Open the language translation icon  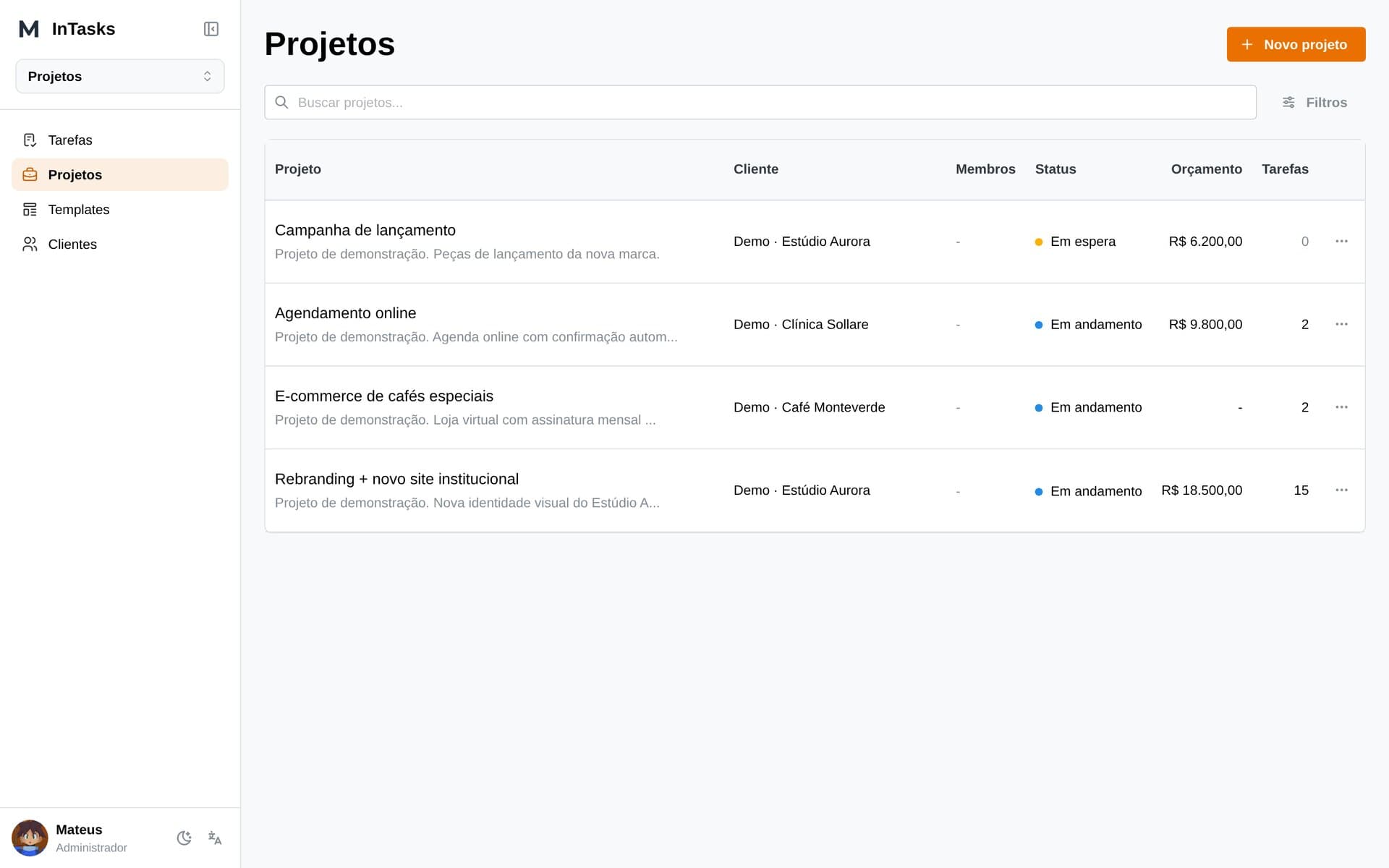(215, 838)
